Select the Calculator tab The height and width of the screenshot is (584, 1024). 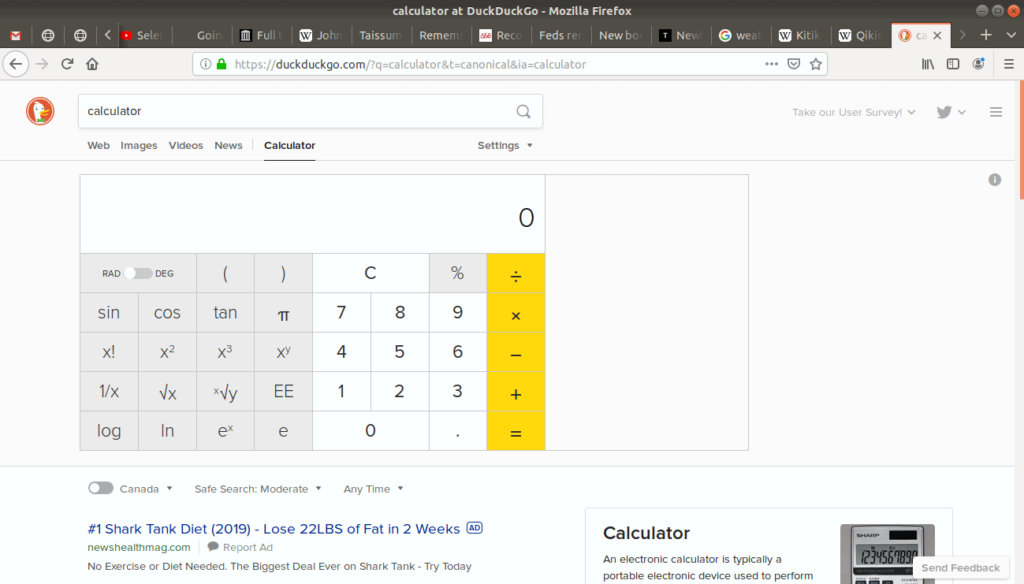coord(289,146)
